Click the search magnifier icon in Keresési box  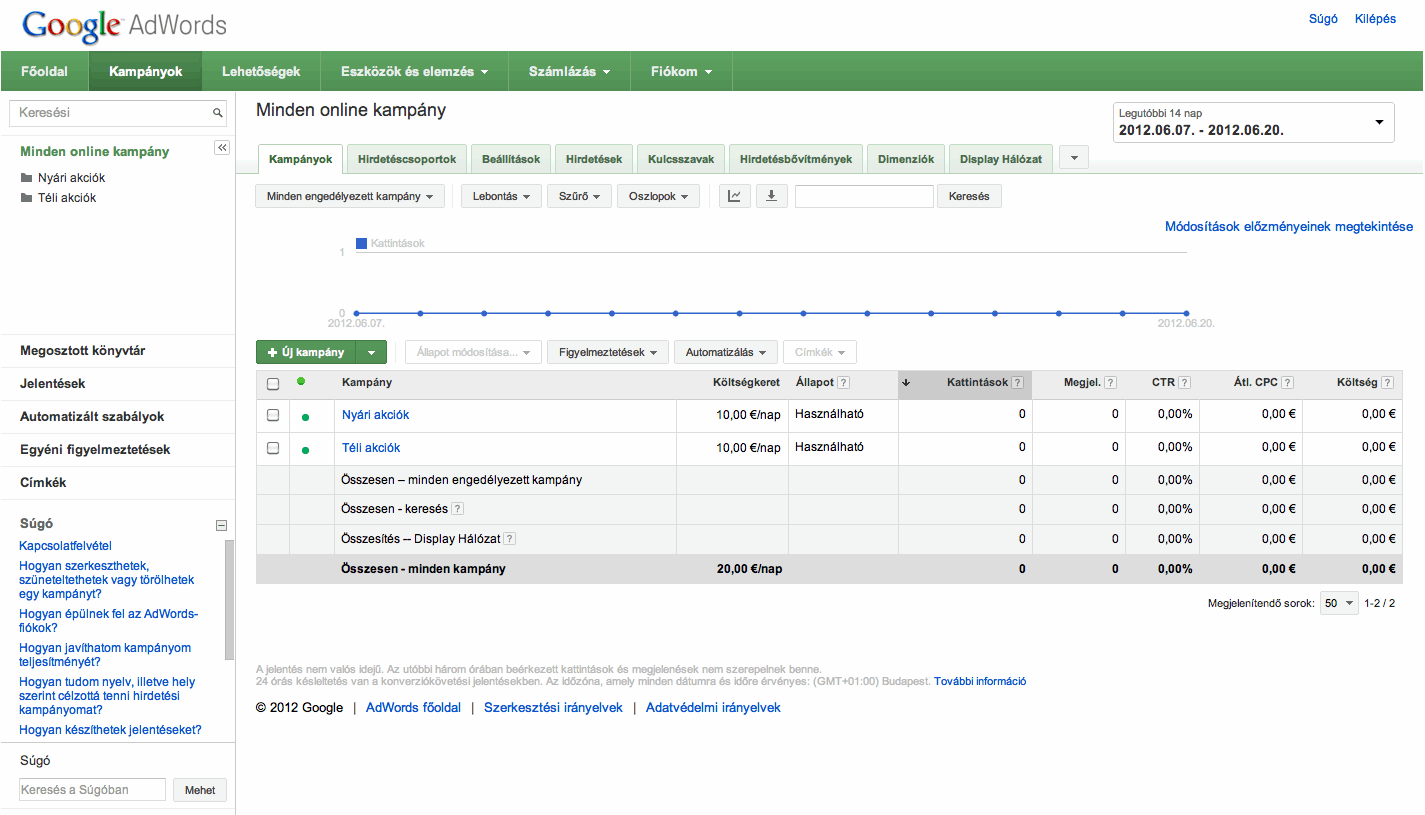(x=217, y=114)
